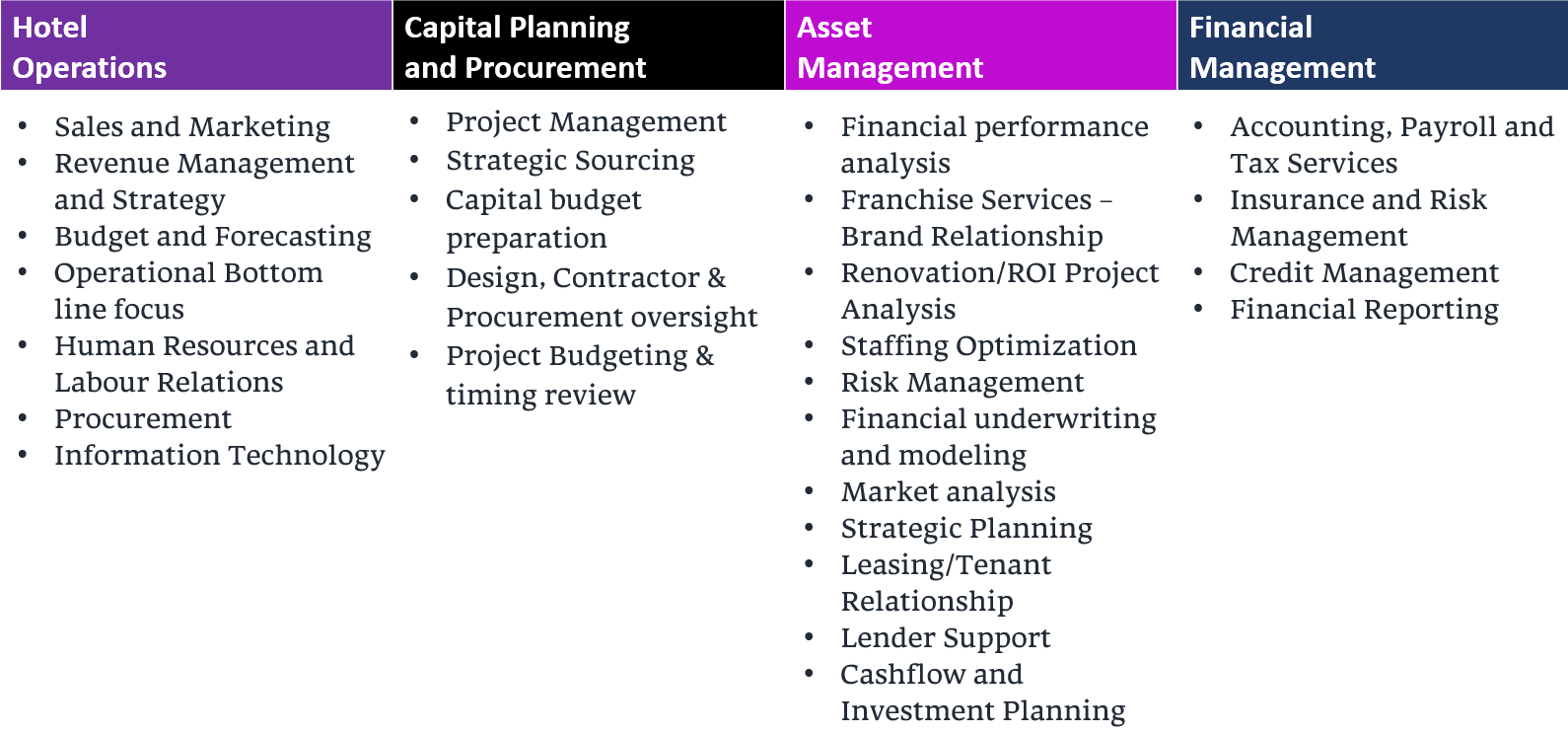This screenshot has height=734, width=1568.
Task: Select the Hotel Operations header
Action: coord(195,46)
